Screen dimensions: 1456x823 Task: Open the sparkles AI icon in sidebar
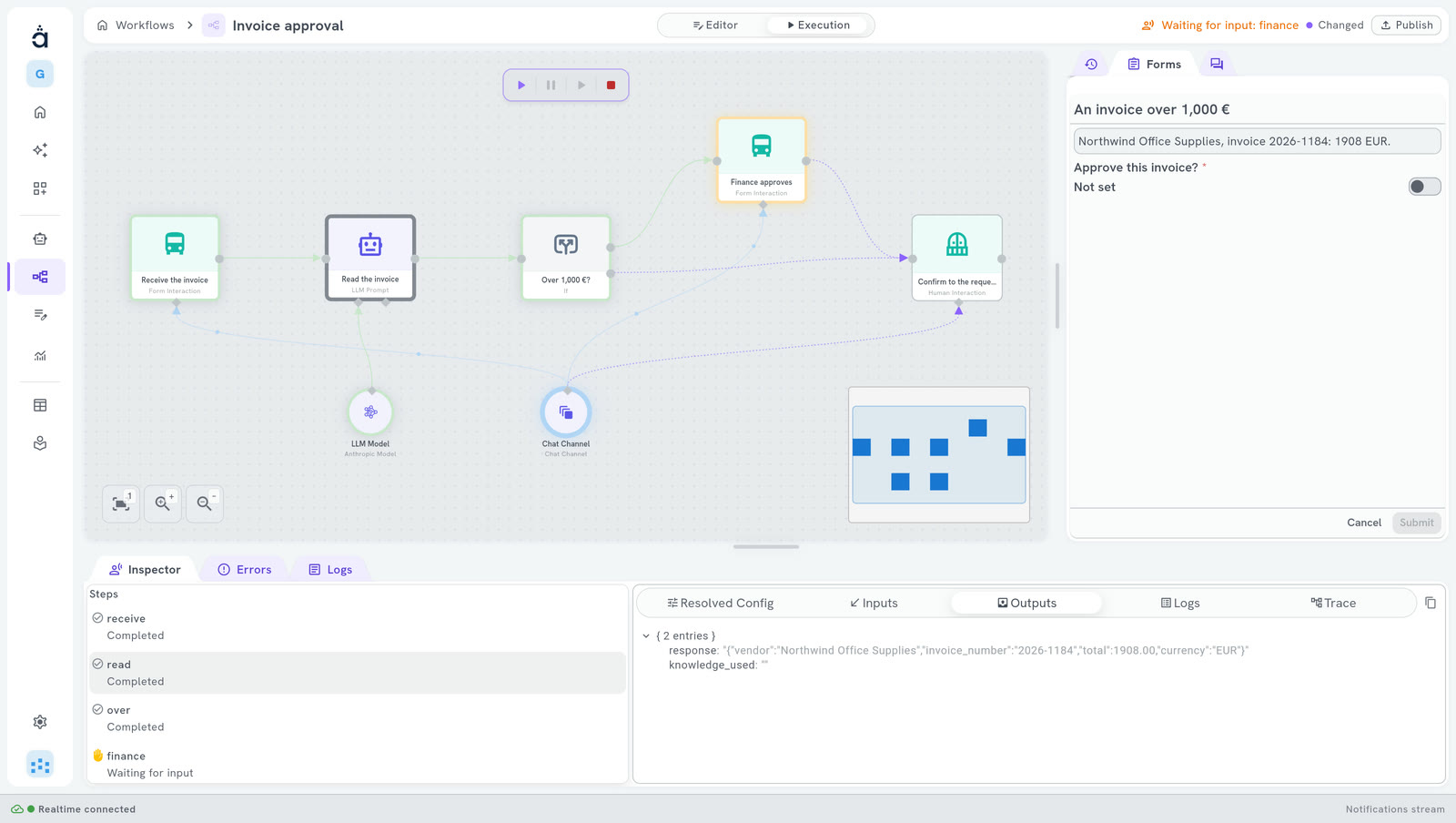pos(40,150)
